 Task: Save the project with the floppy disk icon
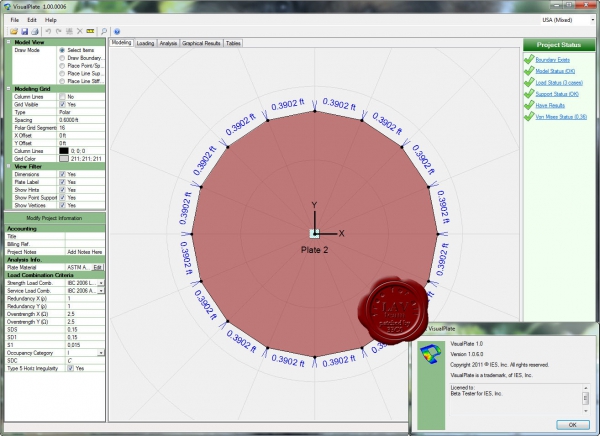click(x=24, y=31)
